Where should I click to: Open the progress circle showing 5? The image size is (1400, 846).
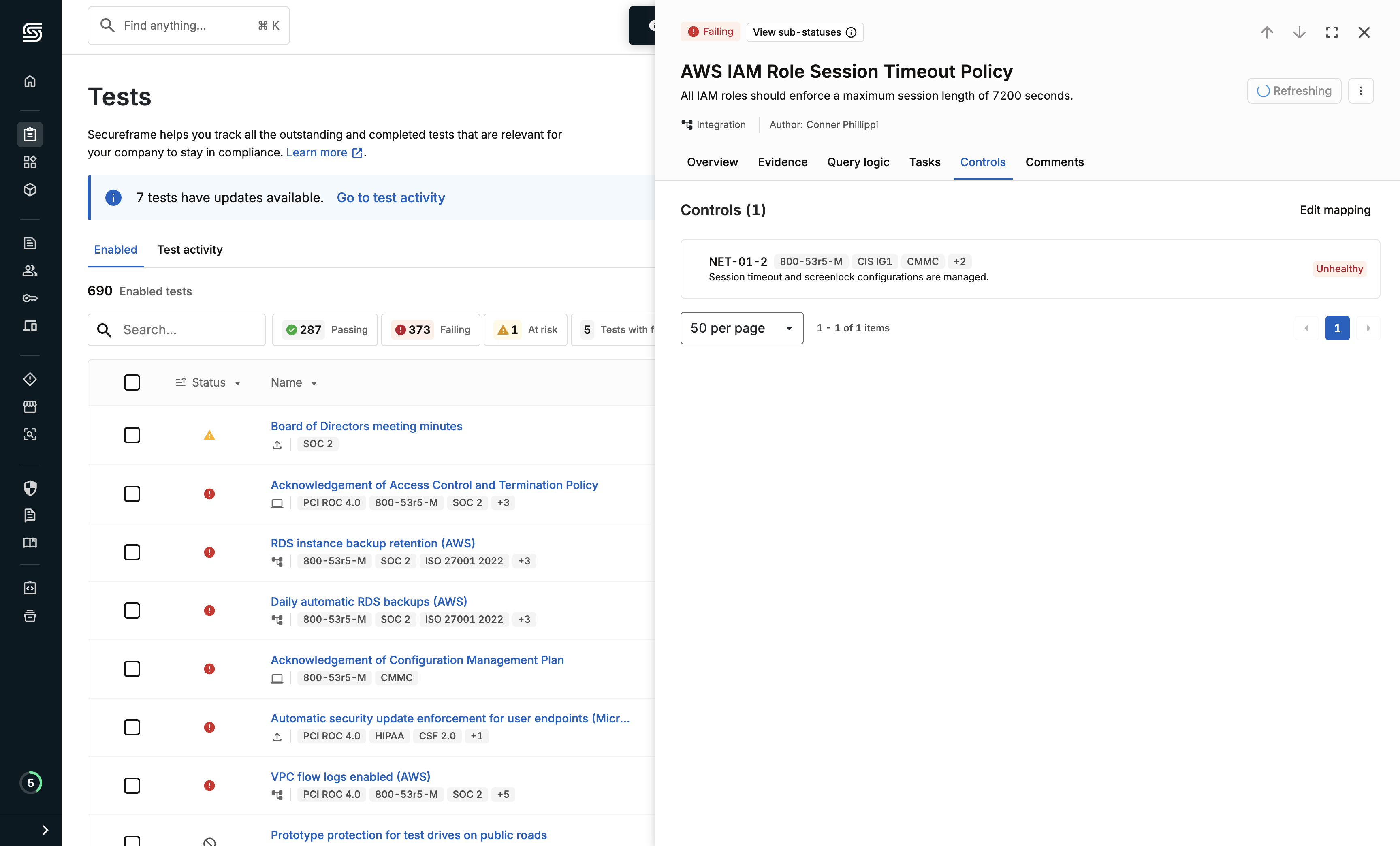pyautogui.click(x=31, y=783)
